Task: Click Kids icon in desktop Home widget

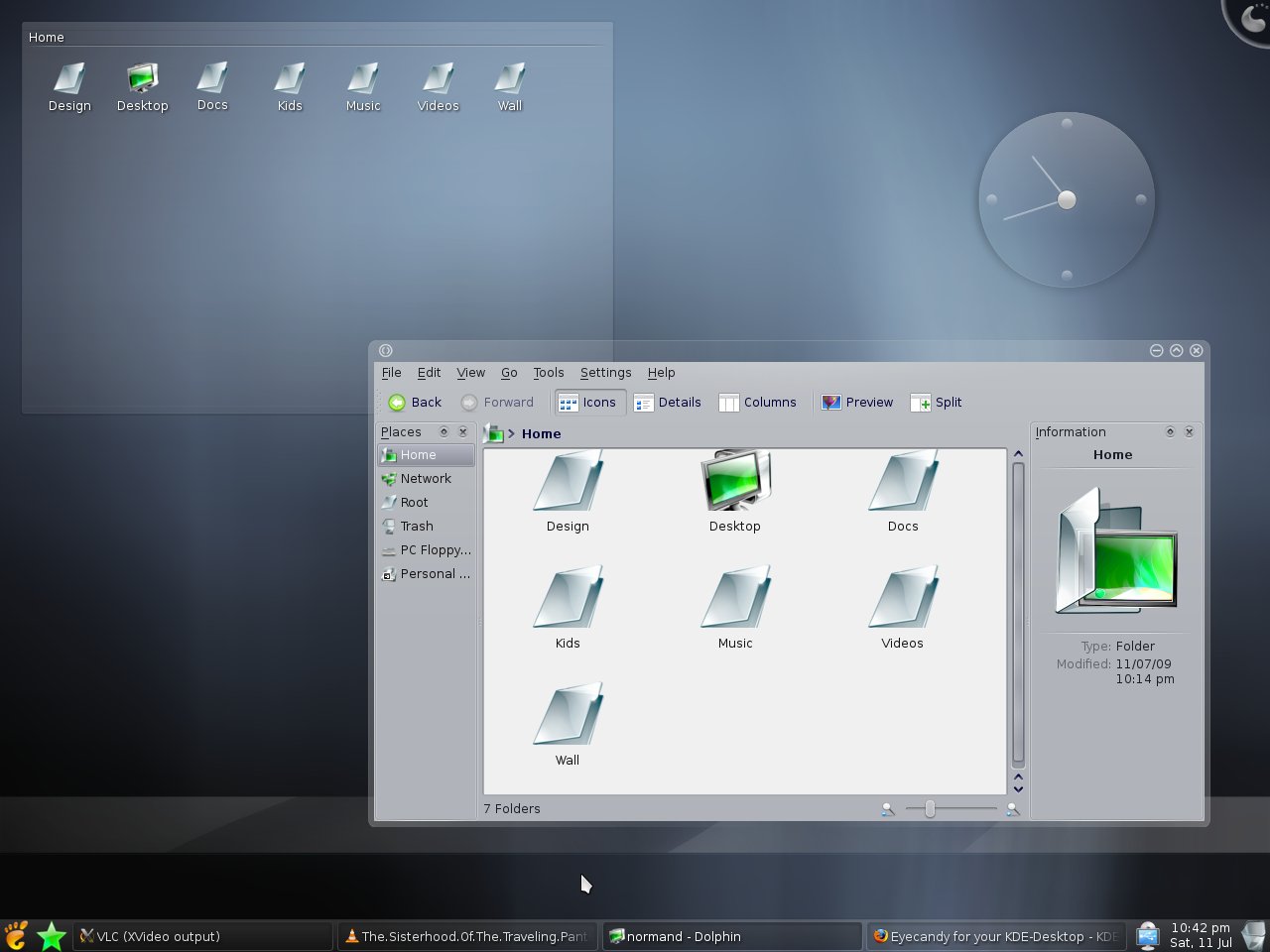Action: pos(290,87)
